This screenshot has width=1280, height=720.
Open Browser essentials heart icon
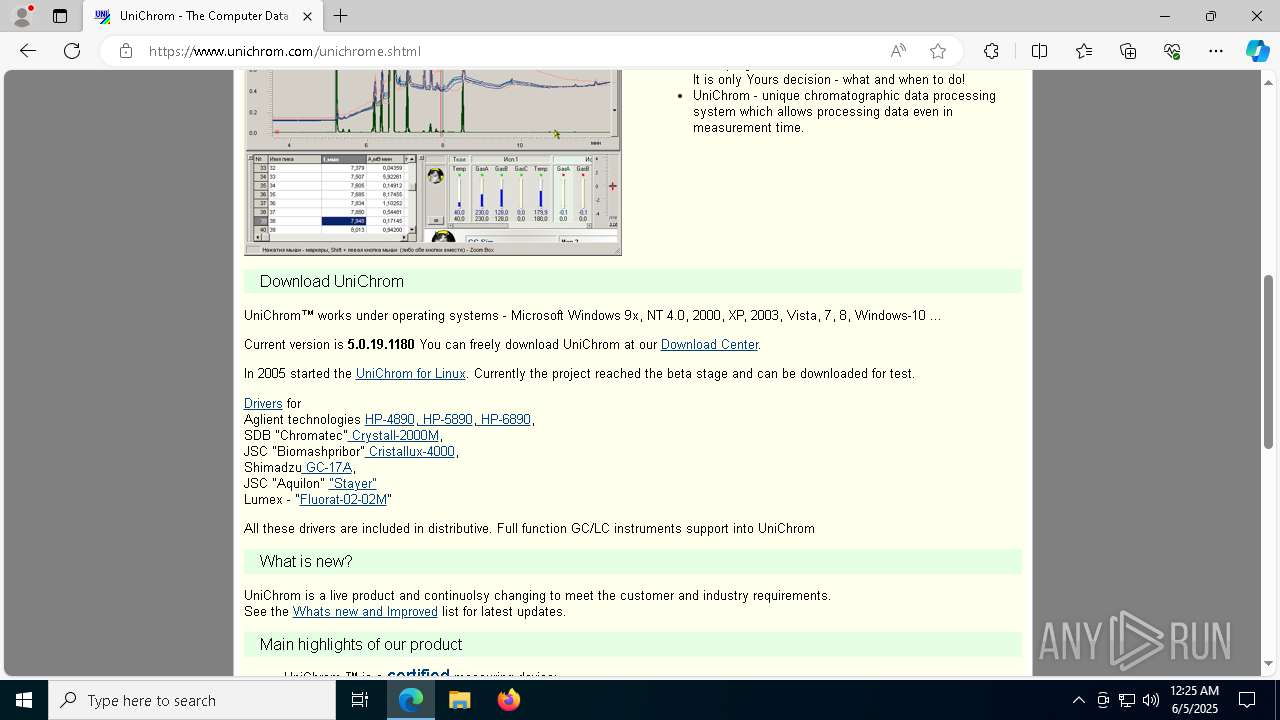tap(1172, 51)
